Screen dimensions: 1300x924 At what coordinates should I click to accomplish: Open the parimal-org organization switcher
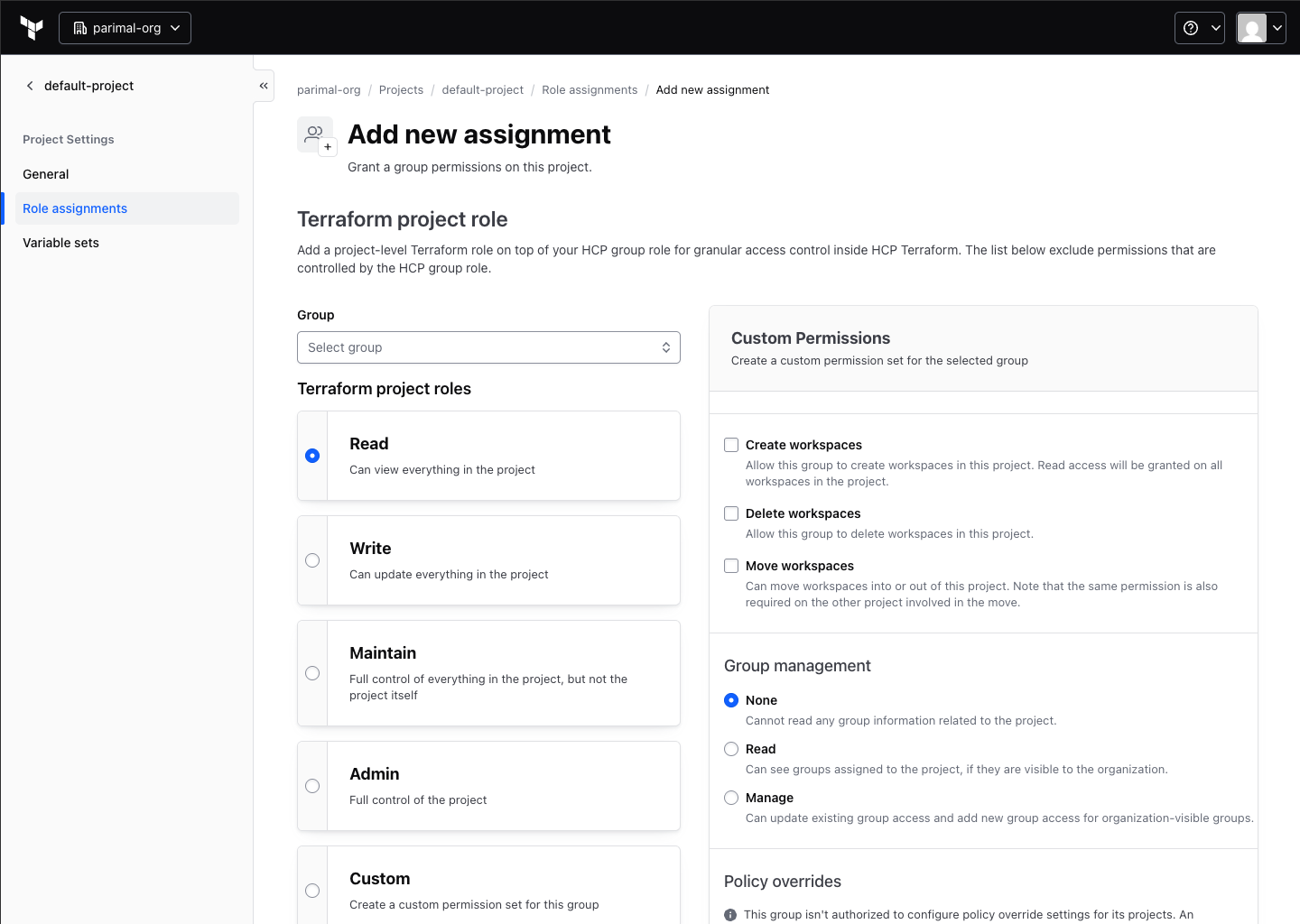(x=125, y=28)
